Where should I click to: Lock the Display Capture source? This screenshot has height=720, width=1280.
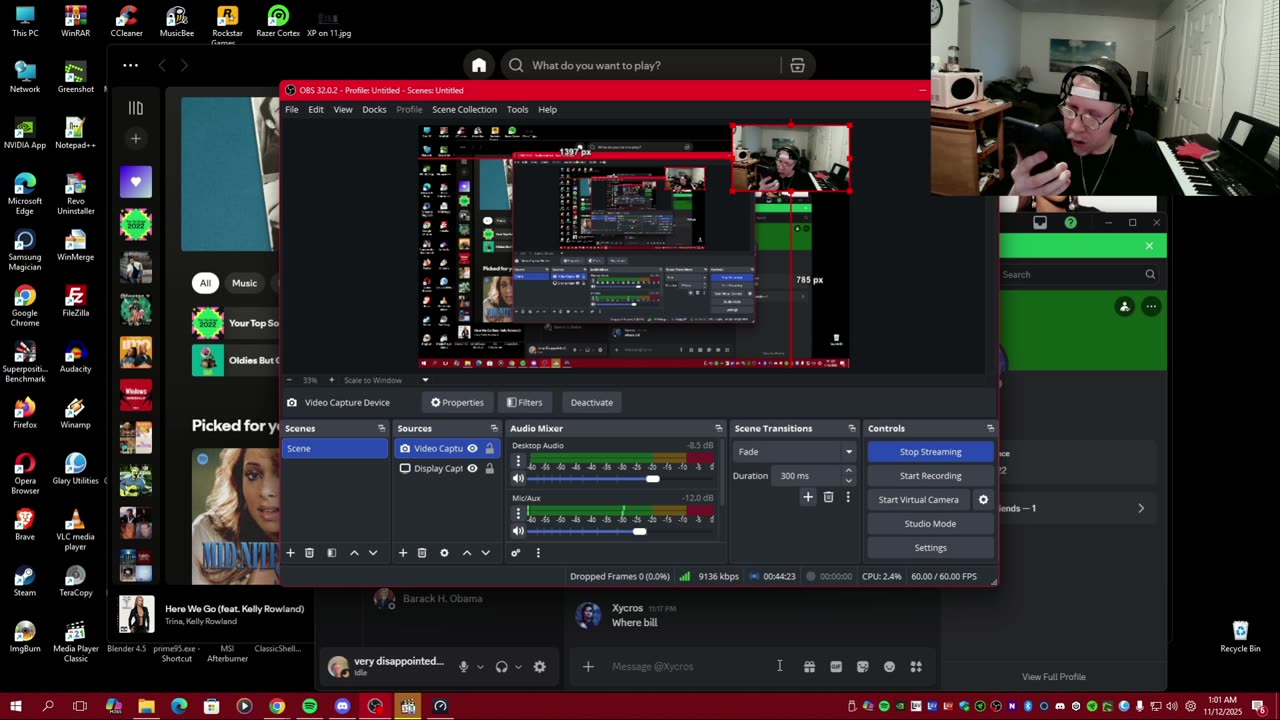[x=489, y=469]
